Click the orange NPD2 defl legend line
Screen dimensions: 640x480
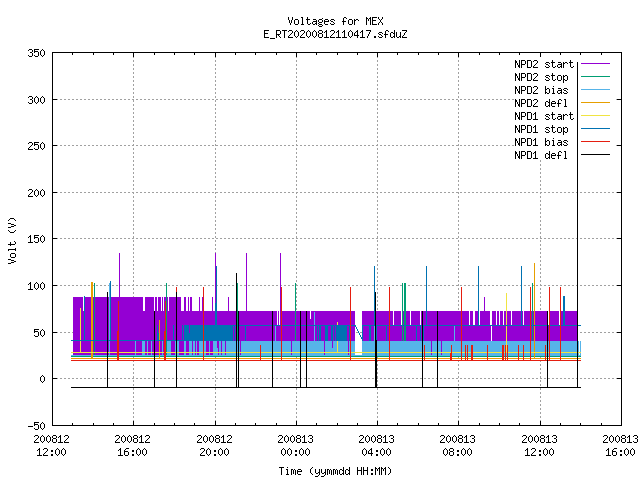click(x=595, y=103)
